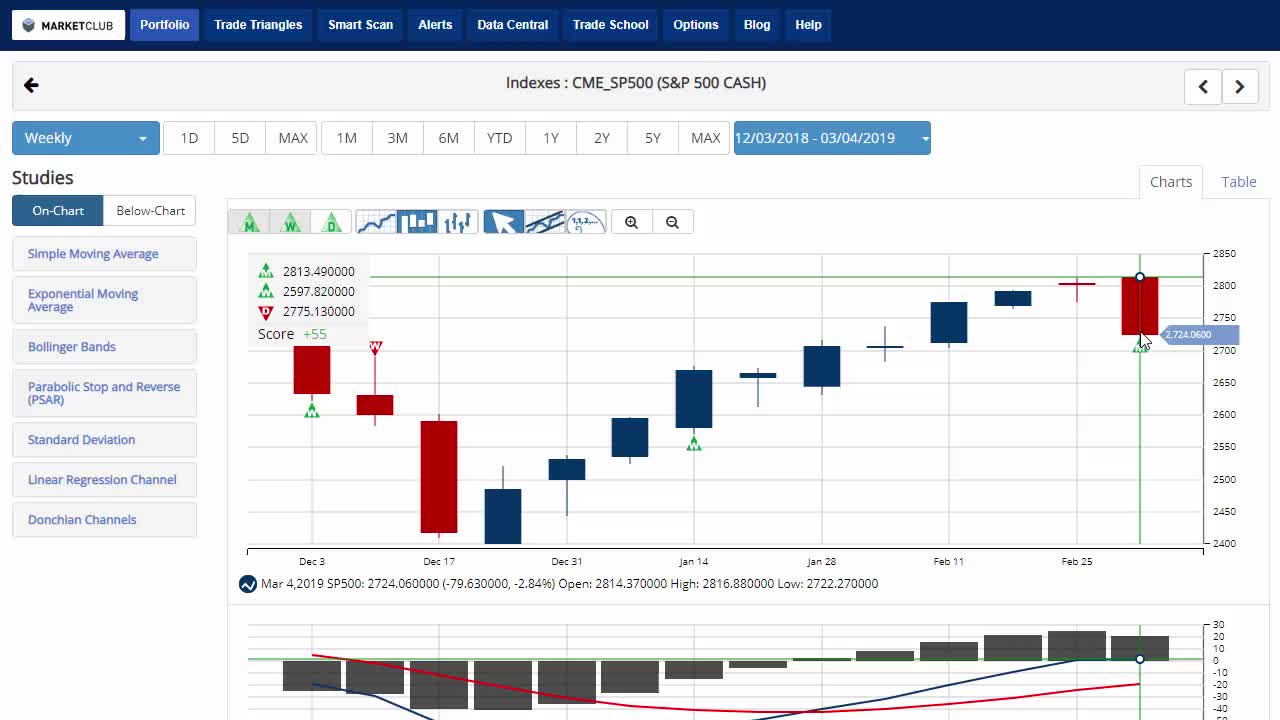Select the YTD range button
The width and height of the screenshot is (1280, 720).
pyautogui.click(x=500, y=138)
